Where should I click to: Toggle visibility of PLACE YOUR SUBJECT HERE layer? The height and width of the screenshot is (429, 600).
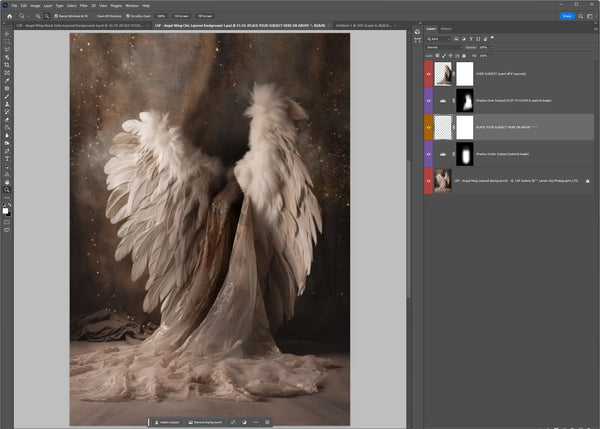tap(430, 127)
